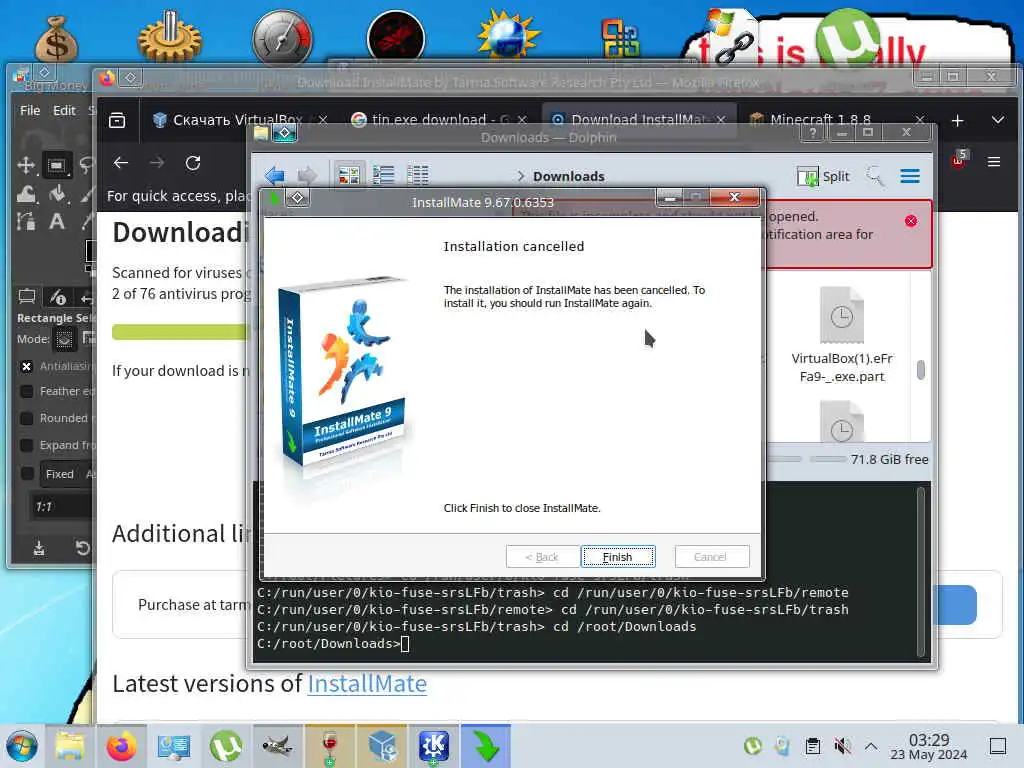Open a new Firefox tab with plus button
The width and height of the screenshot is (1024, 768).
957,121
